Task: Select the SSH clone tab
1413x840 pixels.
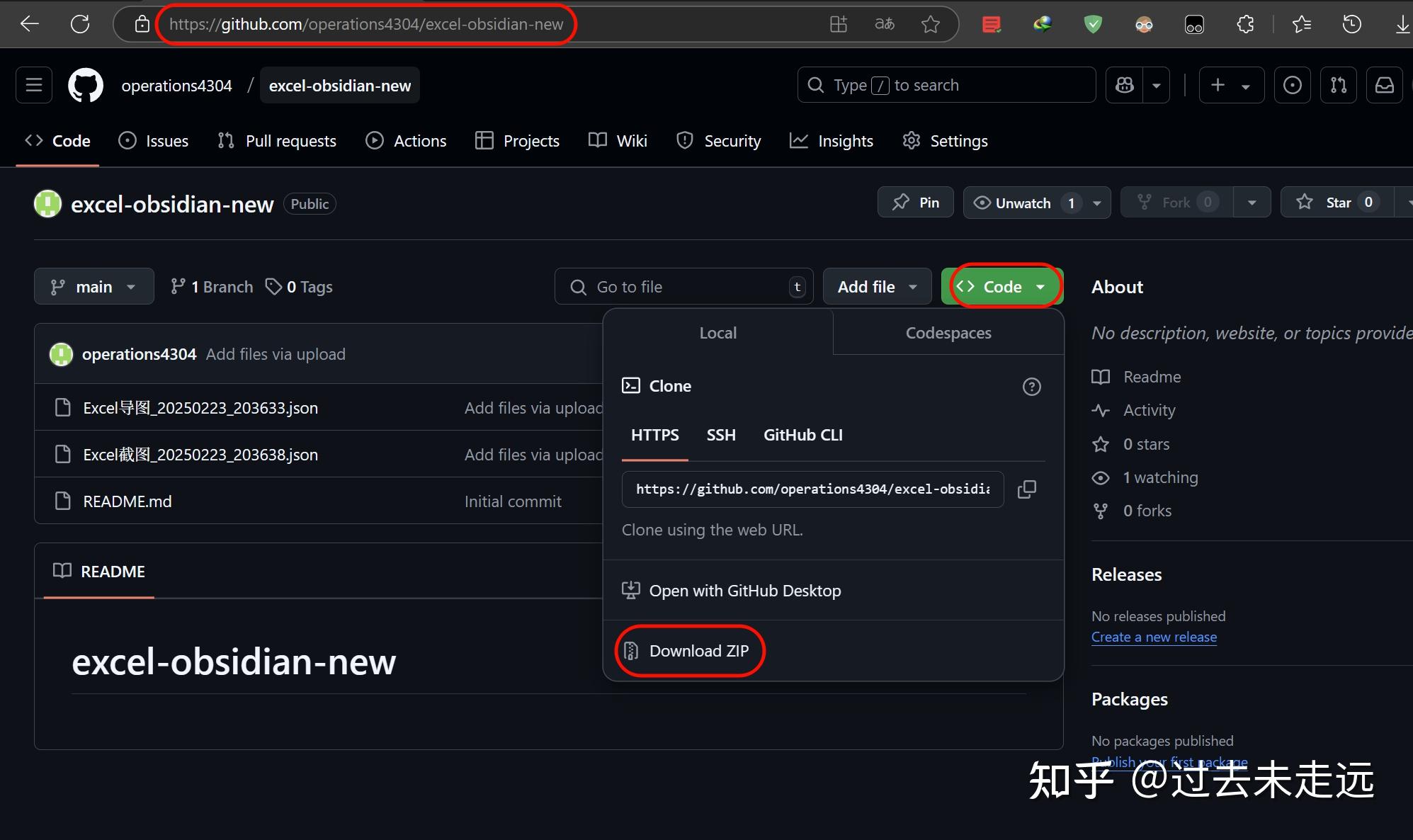Action: pyautogui.click(x=721, y=435)
